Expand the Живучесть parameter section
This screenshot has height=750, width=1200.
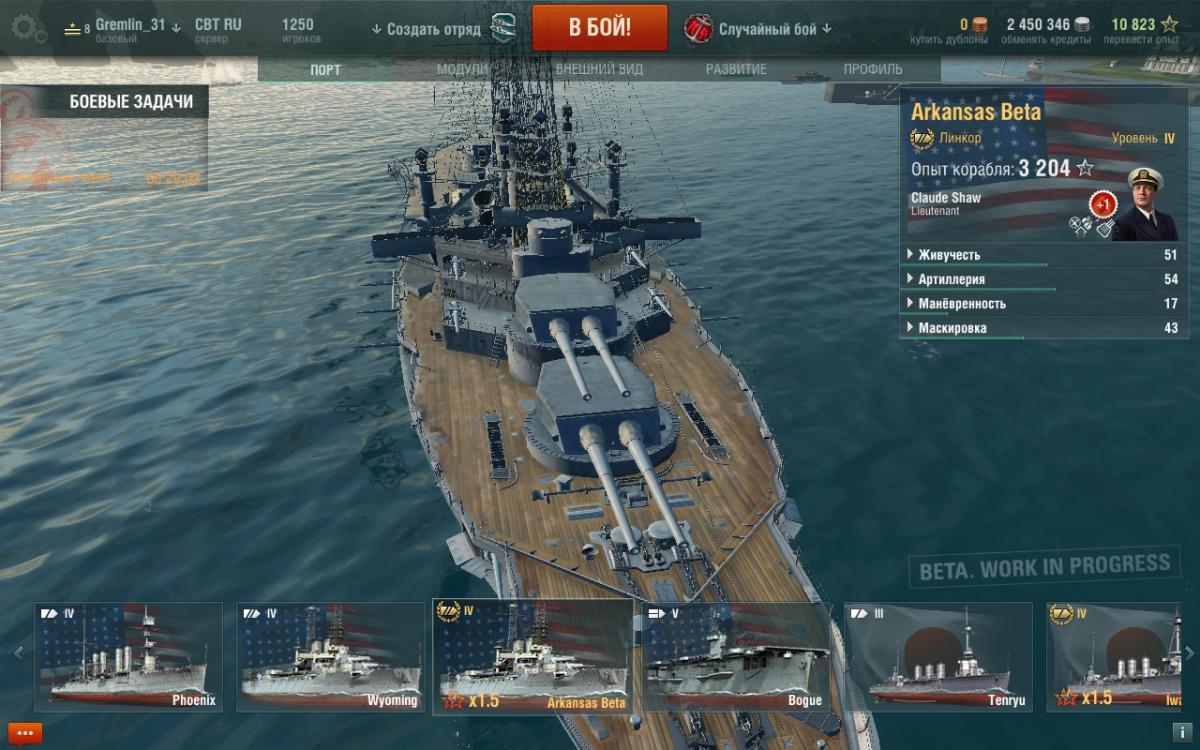[x=1043, y=255]
